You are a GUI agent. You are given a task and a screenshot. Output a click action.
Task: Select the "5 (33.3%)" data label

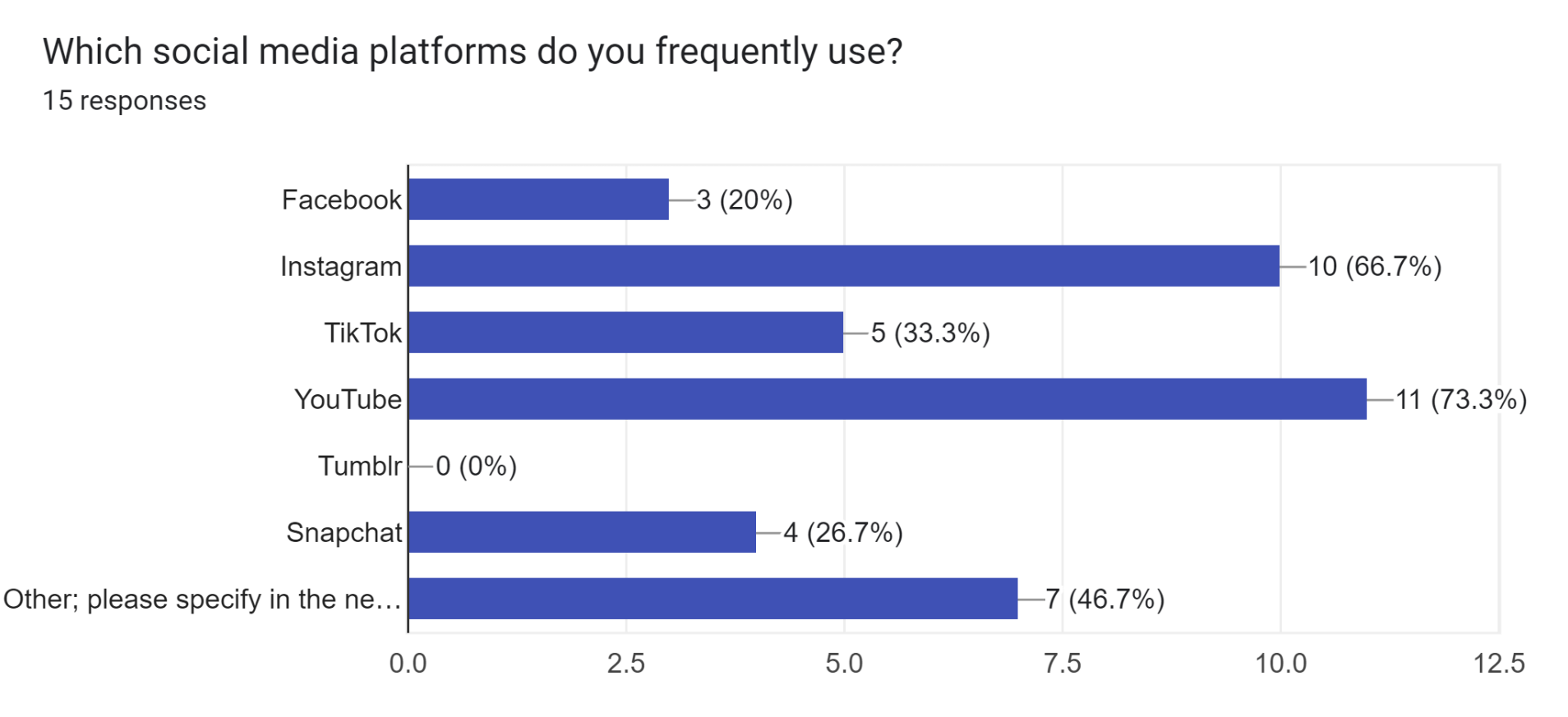[930, 333]
